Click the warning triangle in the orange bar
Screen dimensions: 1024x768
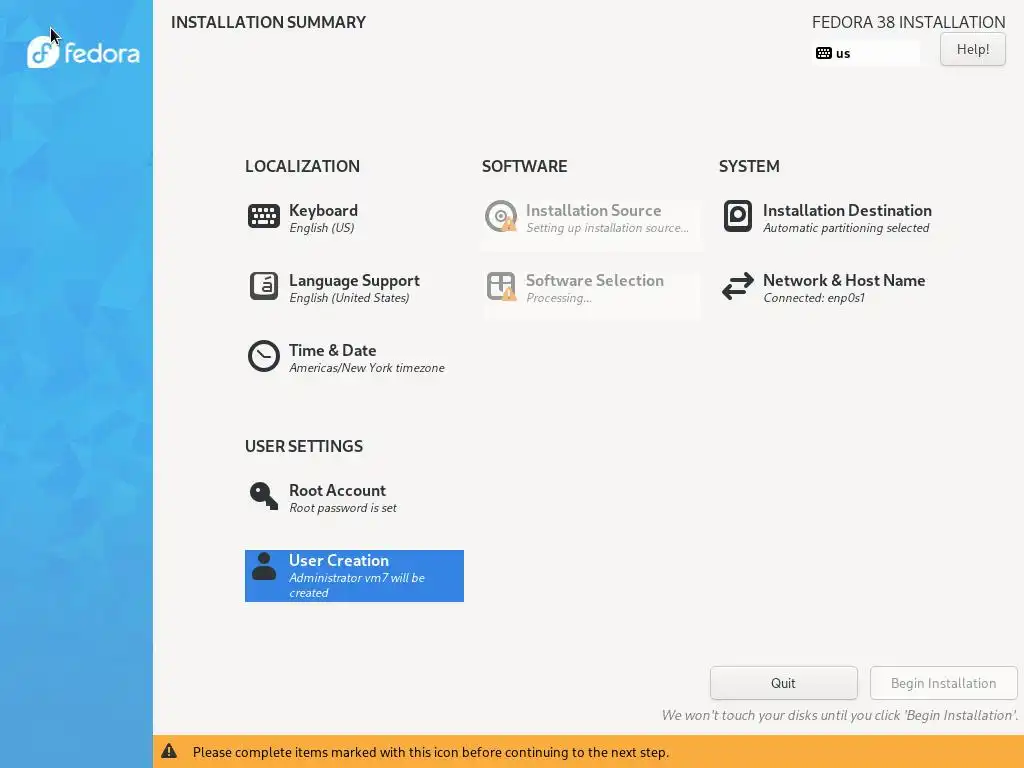point(169,751)
